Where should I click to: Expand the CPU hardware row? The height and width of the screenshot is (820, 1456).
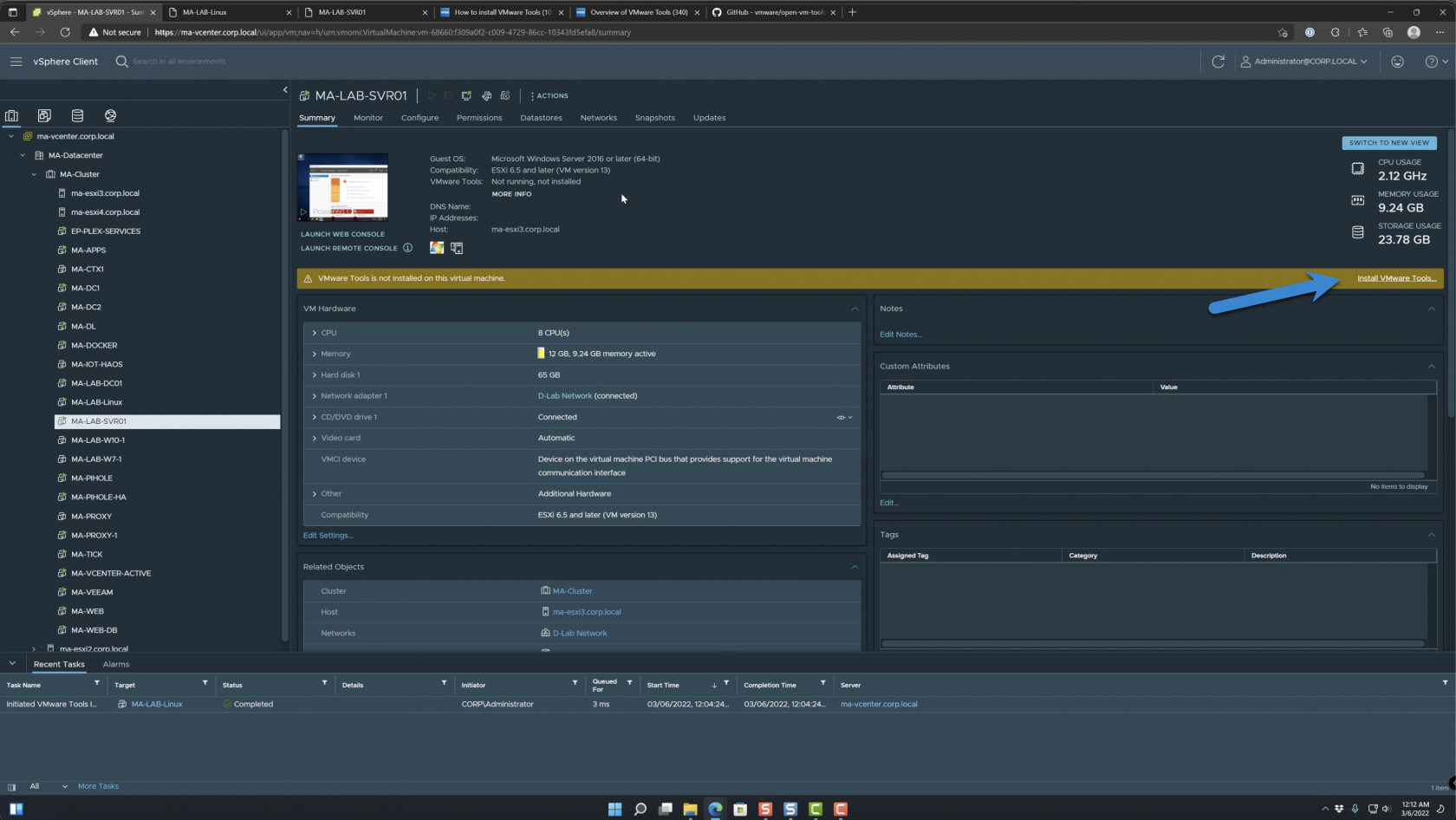pyautogui.click(x=314, y=333)
